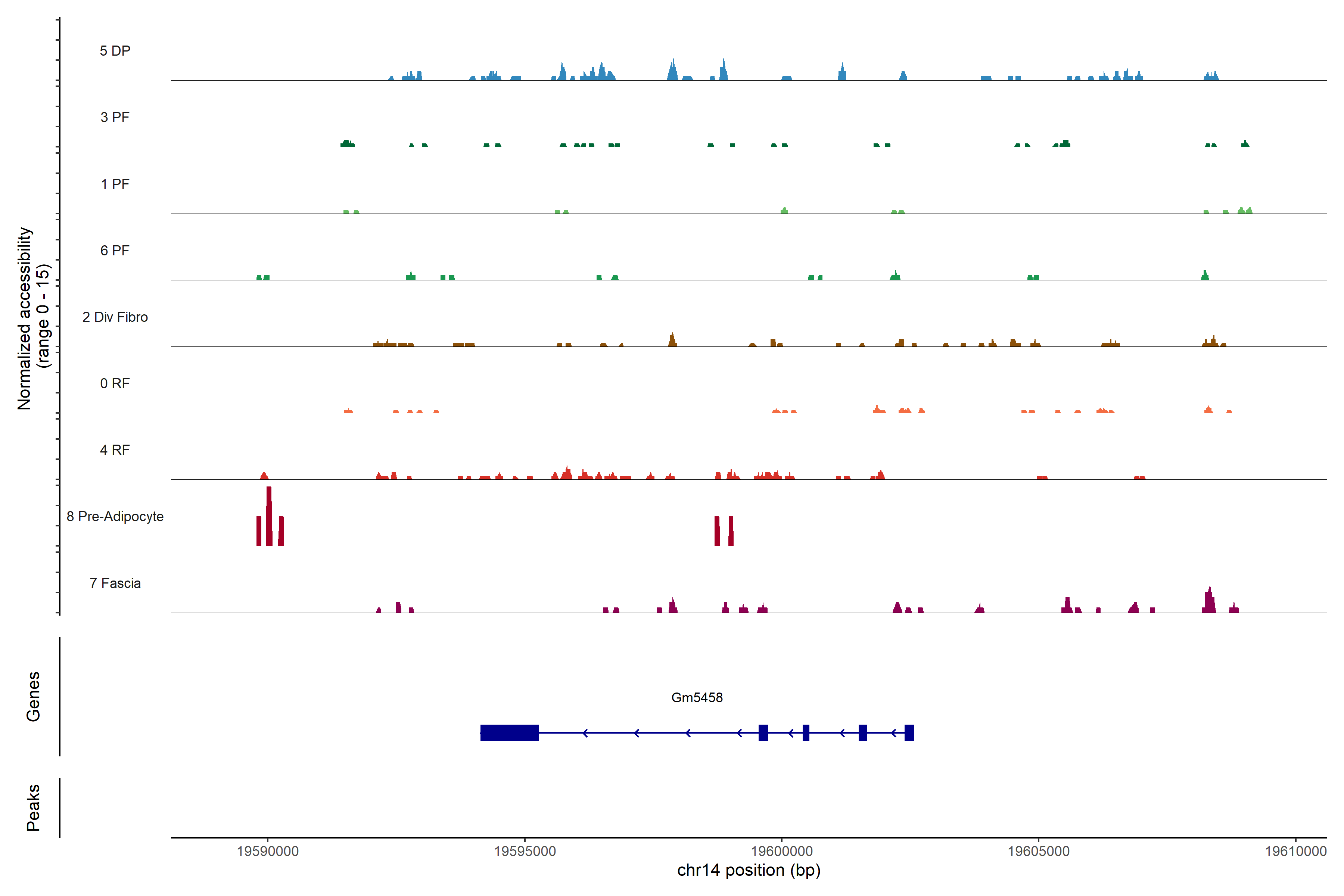The width and height of the screenshot is (1344, 896).
Task: Click the 7 Fascia track label
Action: pos(115,583)
